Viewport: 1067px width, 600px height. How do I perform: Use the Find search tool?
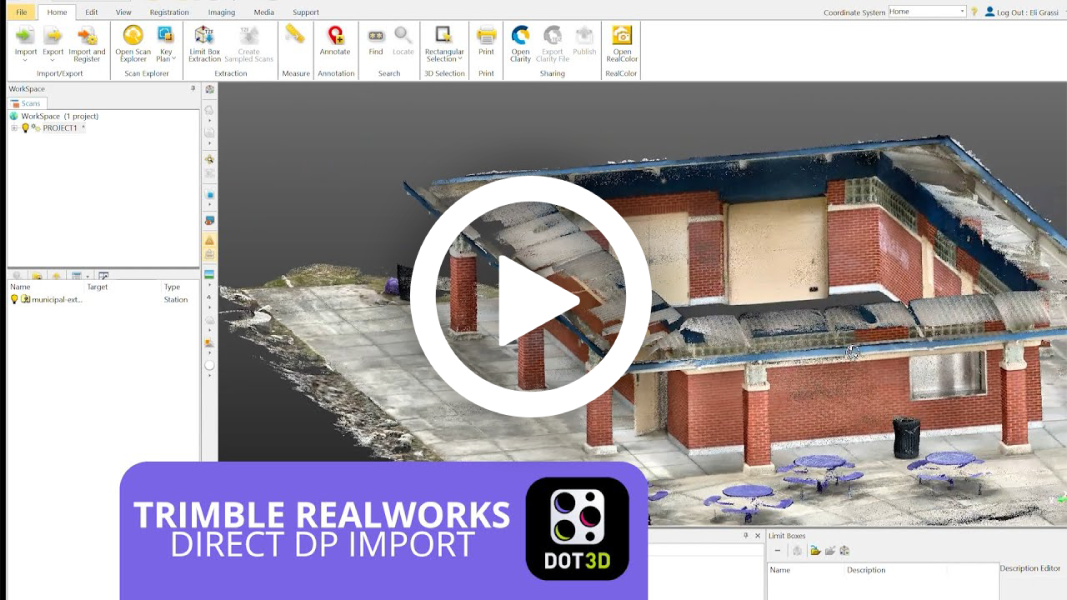[x=375, y=45]
